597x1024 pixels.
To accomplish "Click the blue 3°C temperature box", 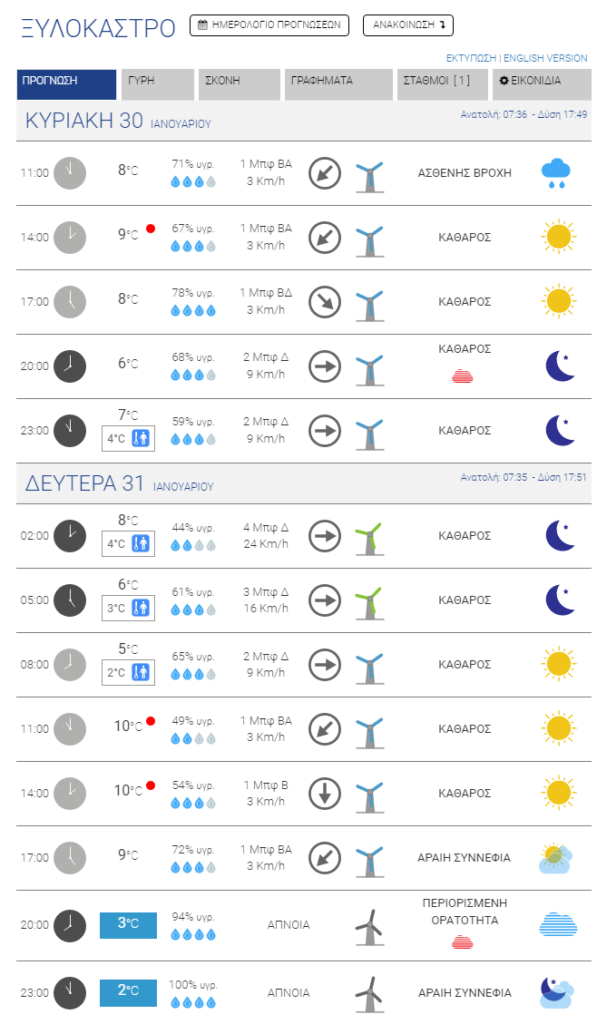I will (x=128, y=925).
